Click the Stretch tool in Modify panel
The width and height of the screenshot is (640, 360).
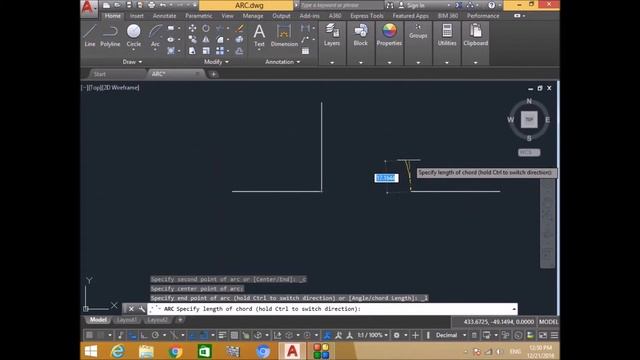(x=192, y=51)
